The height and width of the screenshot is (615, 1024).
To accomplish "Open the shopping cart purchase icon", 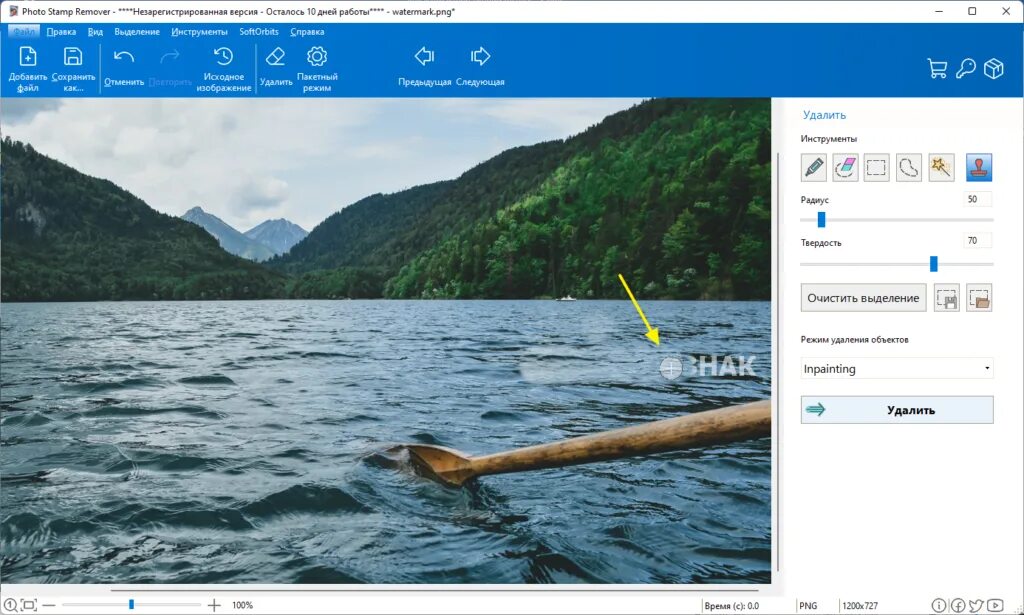I will click(937, 68).
